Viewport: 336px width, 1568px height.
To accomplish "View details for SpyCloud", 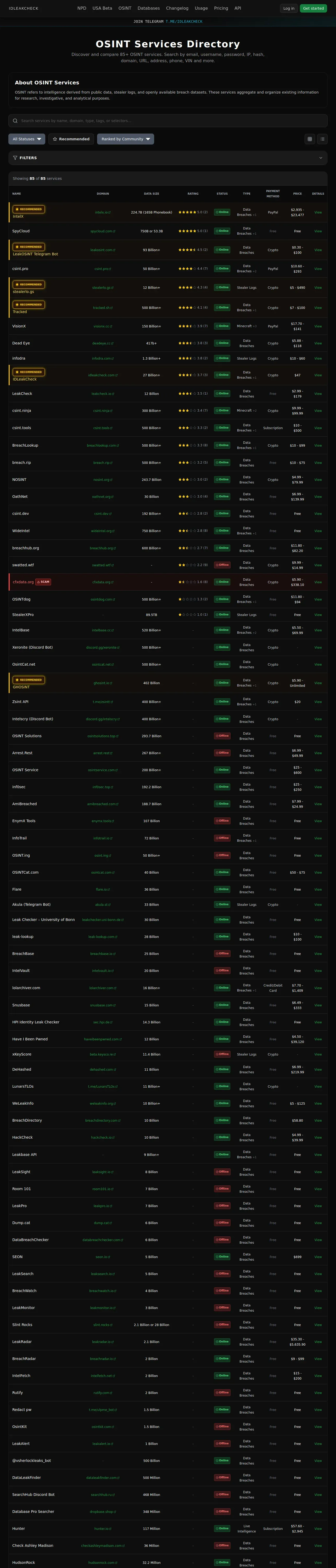I will 318,231.
